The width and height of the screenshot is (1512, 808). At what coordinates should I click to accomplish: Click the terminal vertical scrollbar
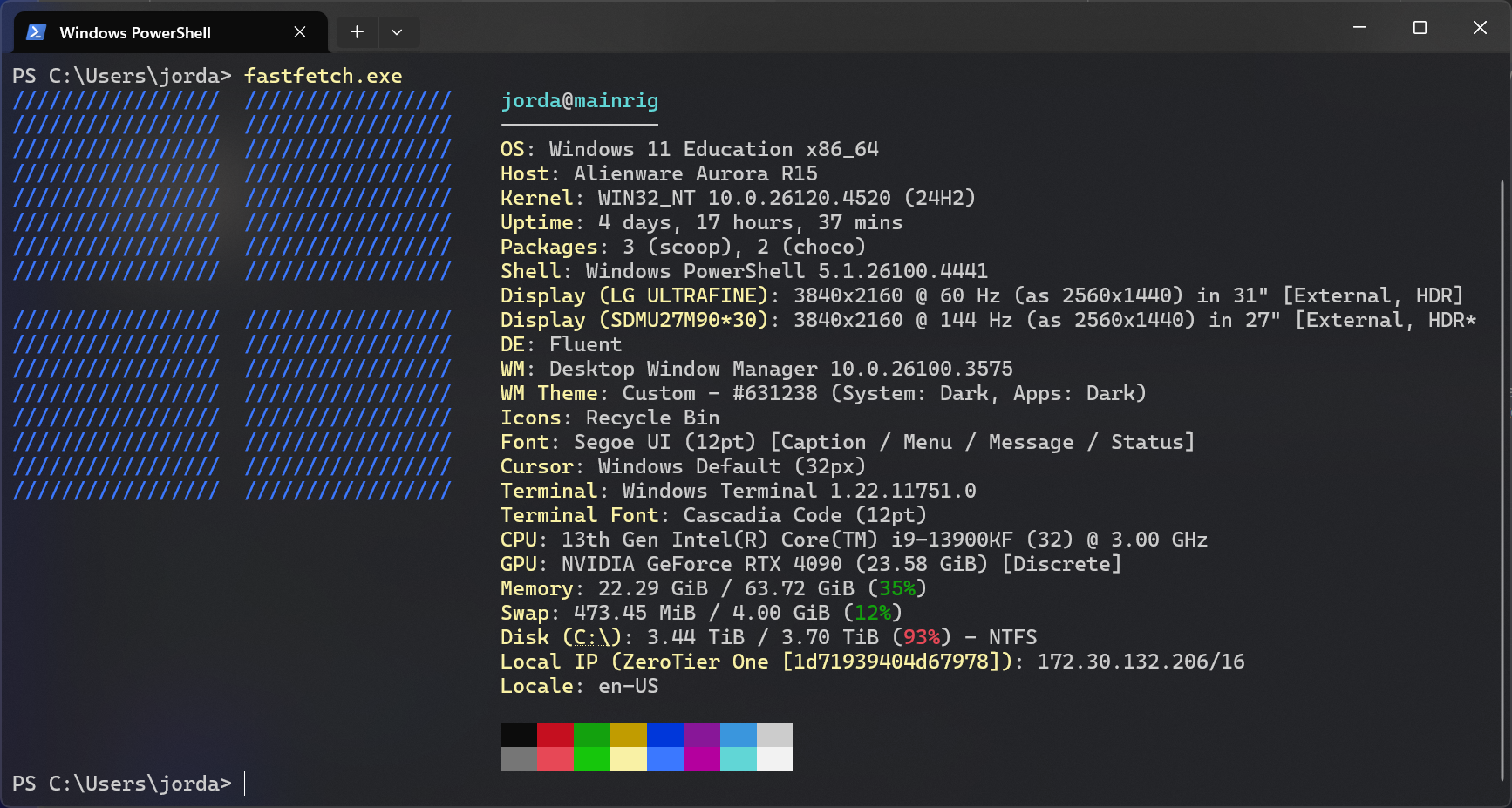click(1502, 479)
